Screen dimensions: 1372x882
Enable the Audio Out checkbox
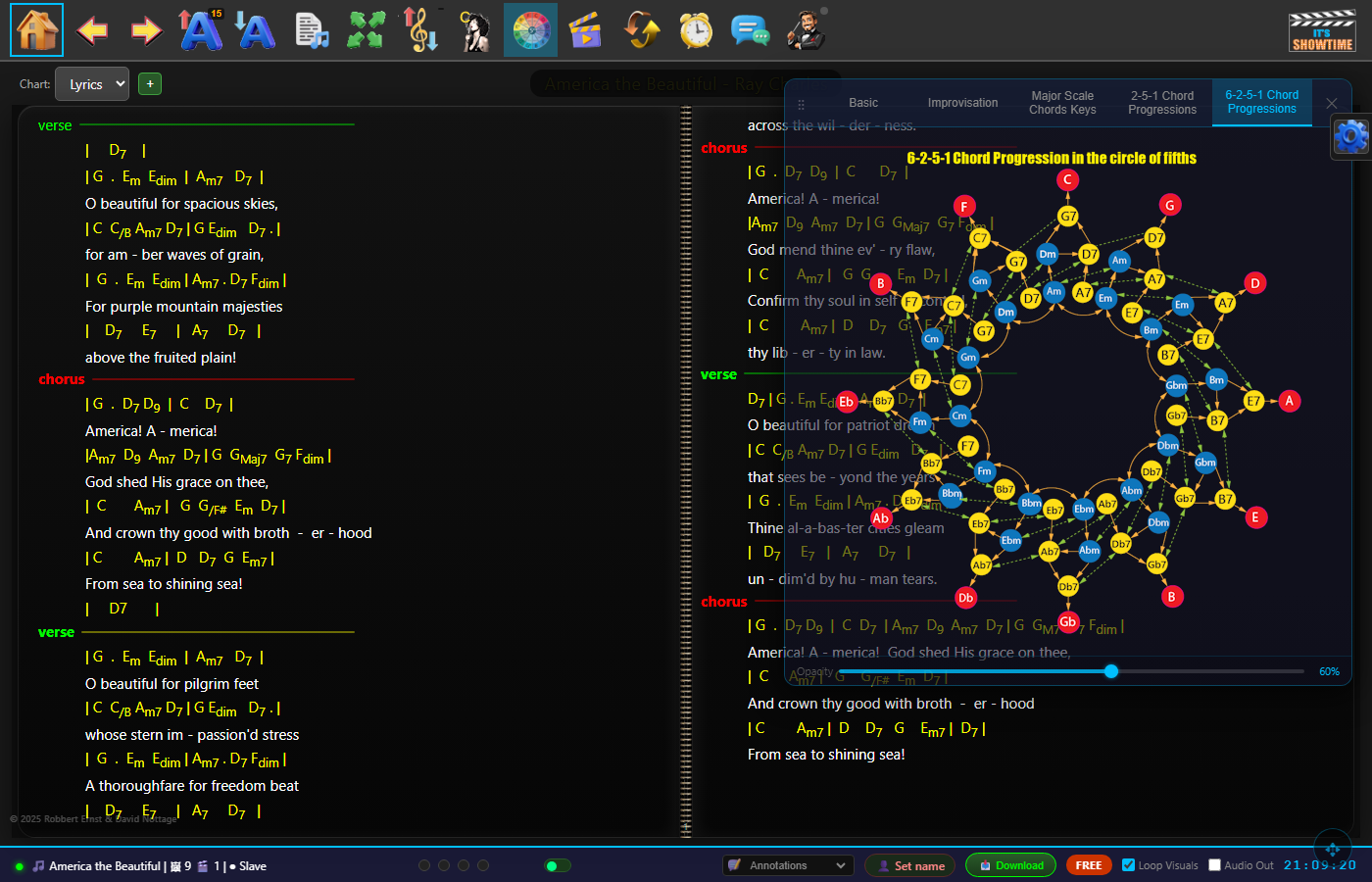[1214, 865]
